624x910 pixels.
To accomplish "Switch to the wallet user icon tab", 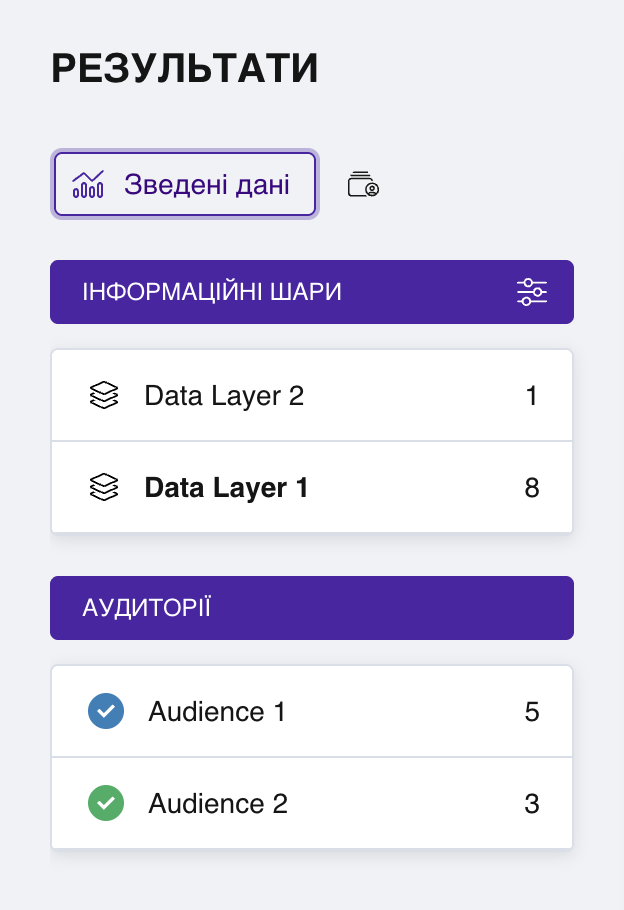I will (x=363, y=185).
